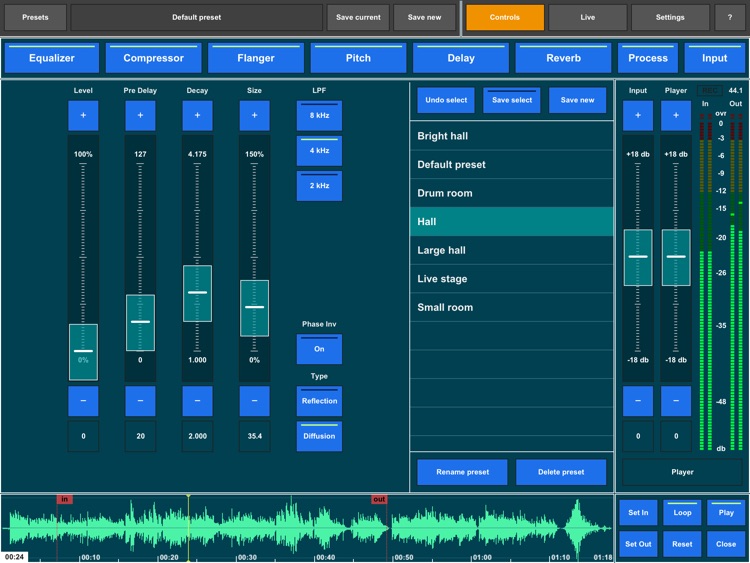Lower Player gain with its minus button
This screenshot has height=563, width=750.
pyautogui.click(x=676, y=401)
